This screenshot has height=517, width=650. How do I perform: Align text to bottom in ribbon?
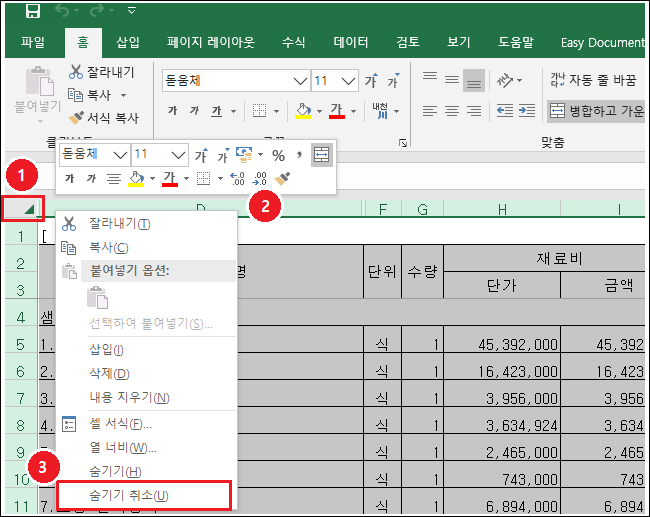click(474, 80)
